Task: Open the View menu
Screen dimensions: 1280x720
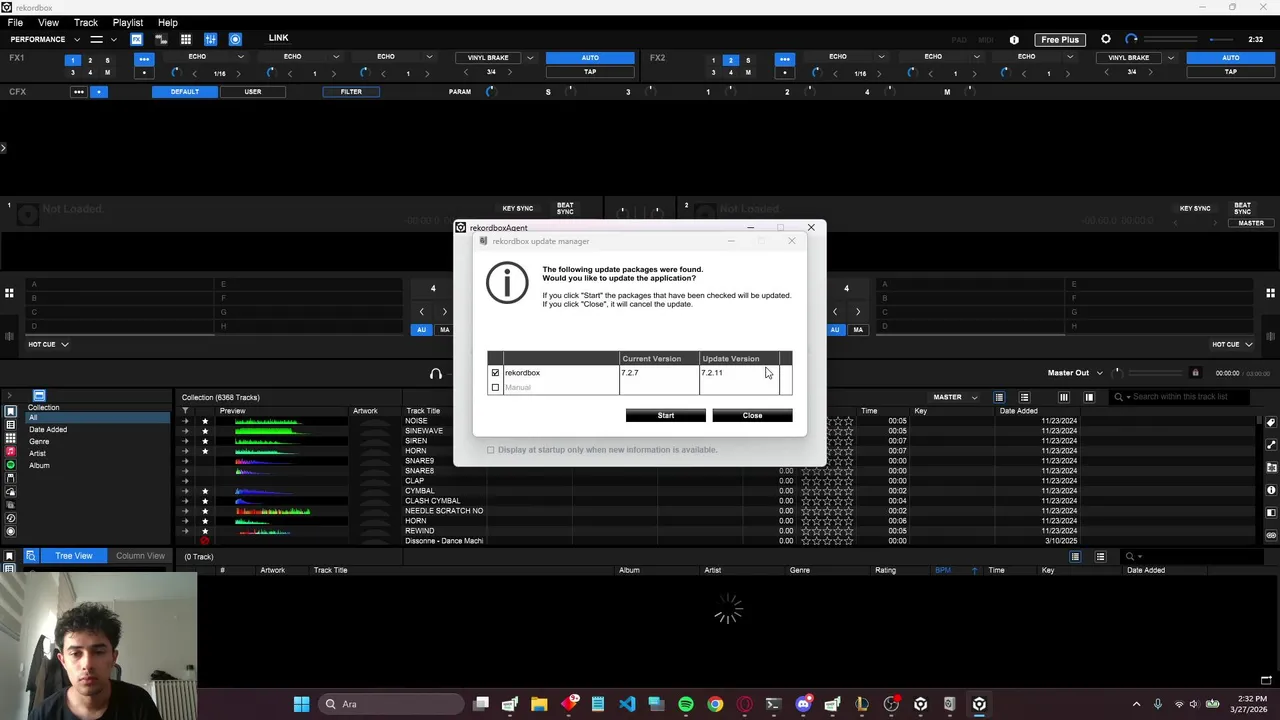Action: (x=48, y=22)
